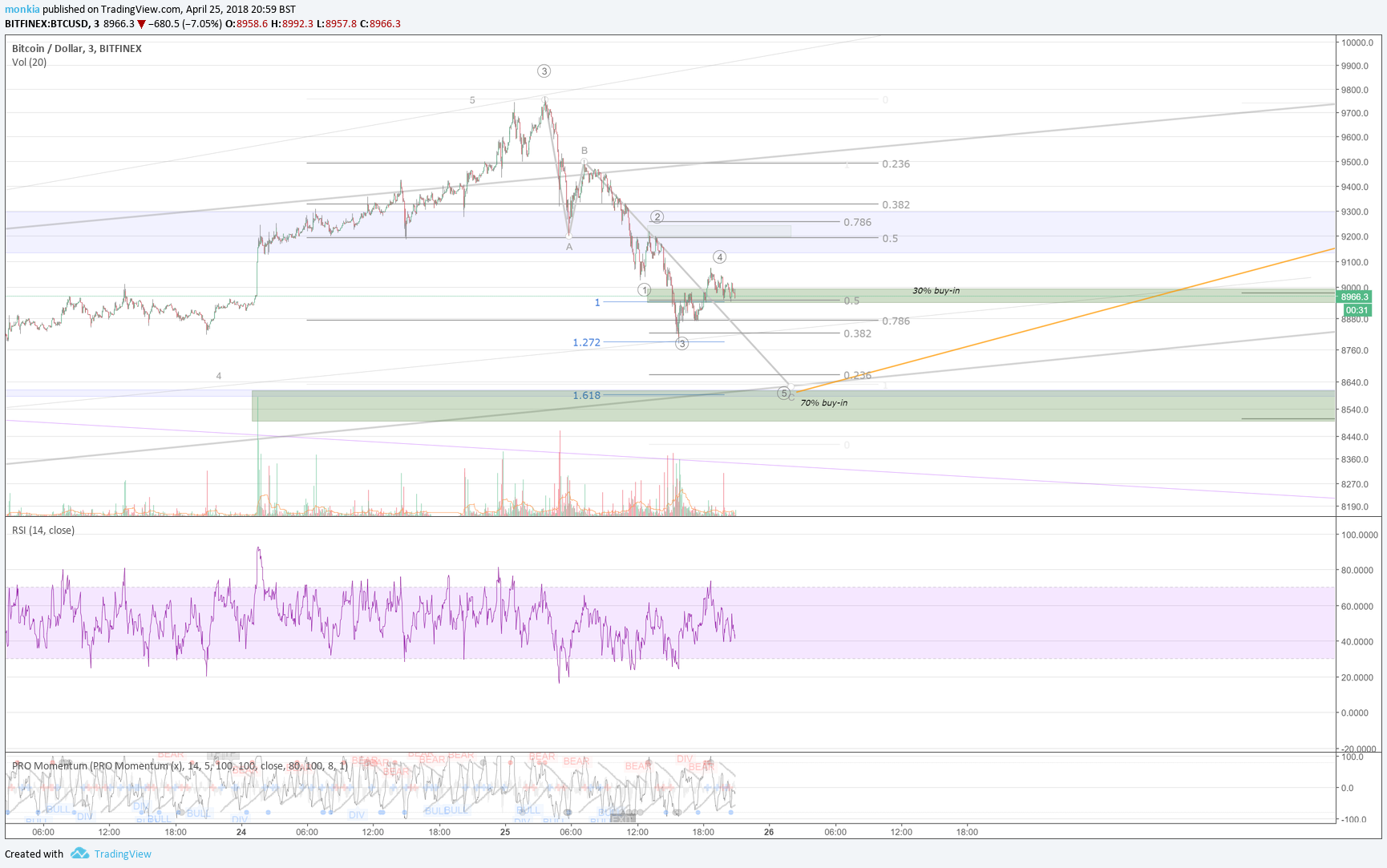Click the wave B label
The width and height of the screenshot is (1387, 868).
point(584,151)
